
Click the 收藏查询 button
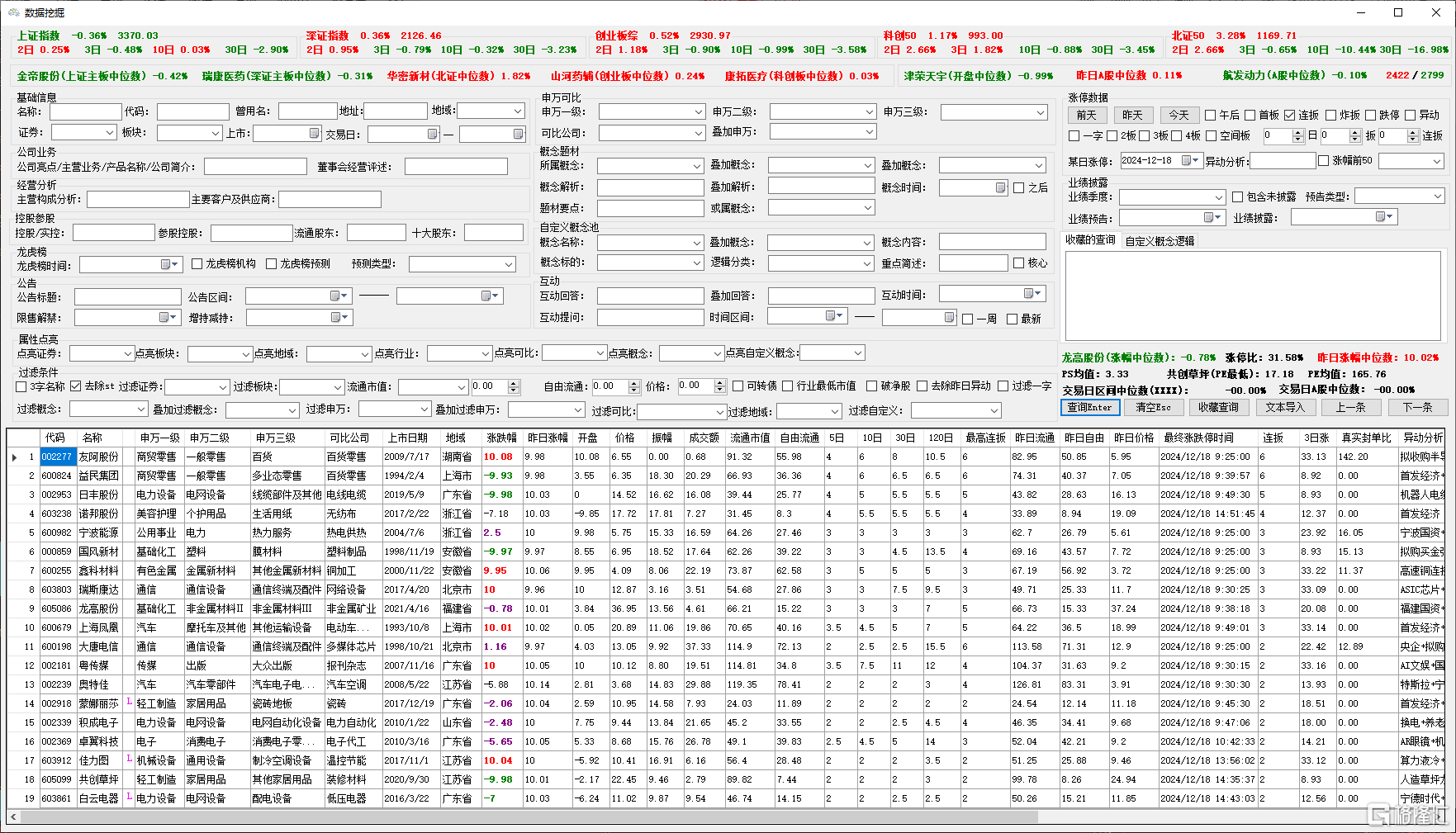click(x=1218, y=407)
